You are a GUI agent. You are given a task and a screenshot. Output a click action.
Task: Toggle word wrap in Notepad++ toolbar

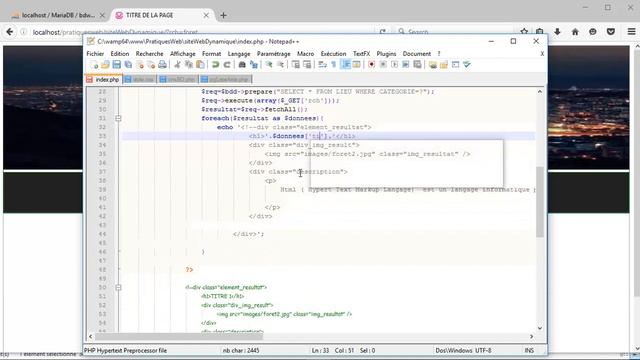pyautogui.click(x=322, y=64)
